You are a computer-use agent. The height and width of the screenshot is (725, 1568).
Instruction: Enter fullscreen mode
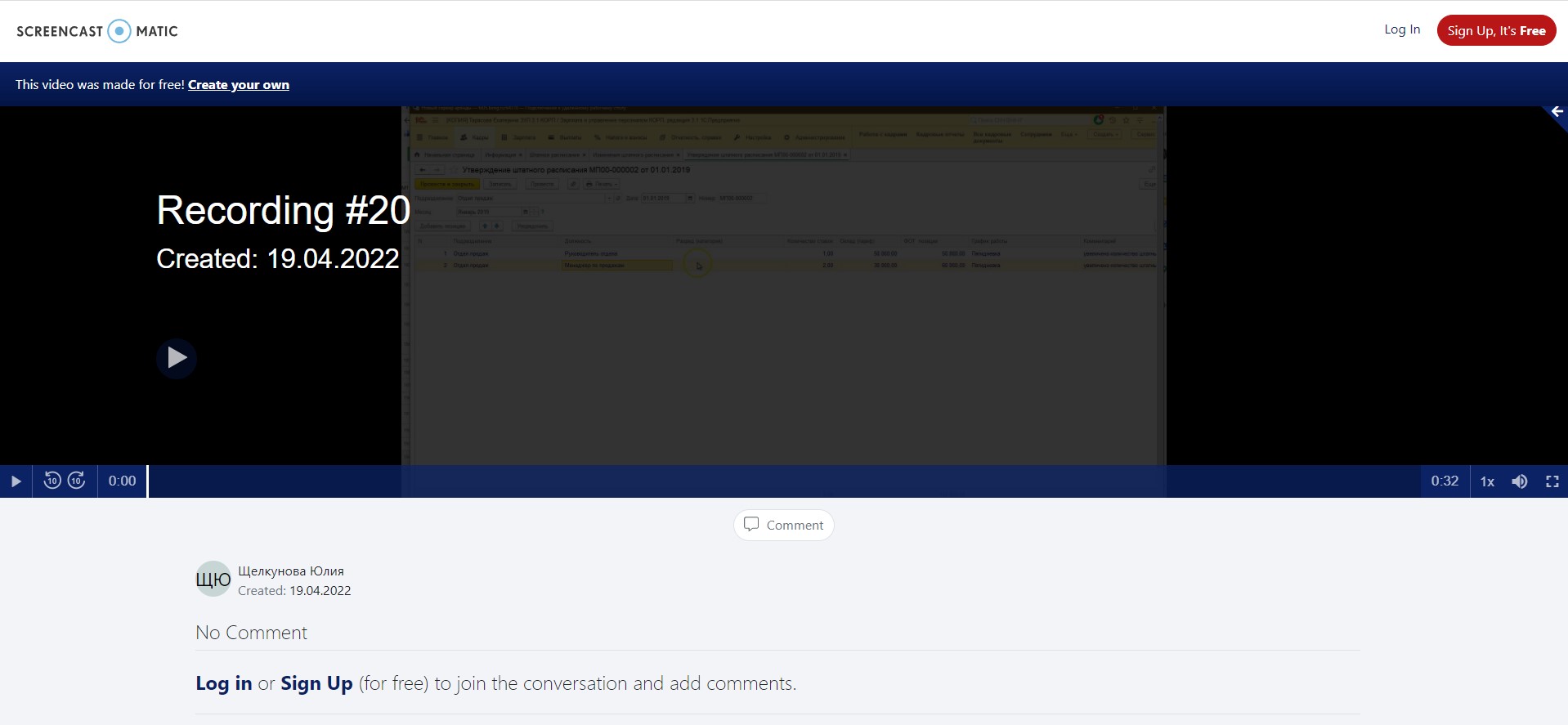(x=1552, y=481)
